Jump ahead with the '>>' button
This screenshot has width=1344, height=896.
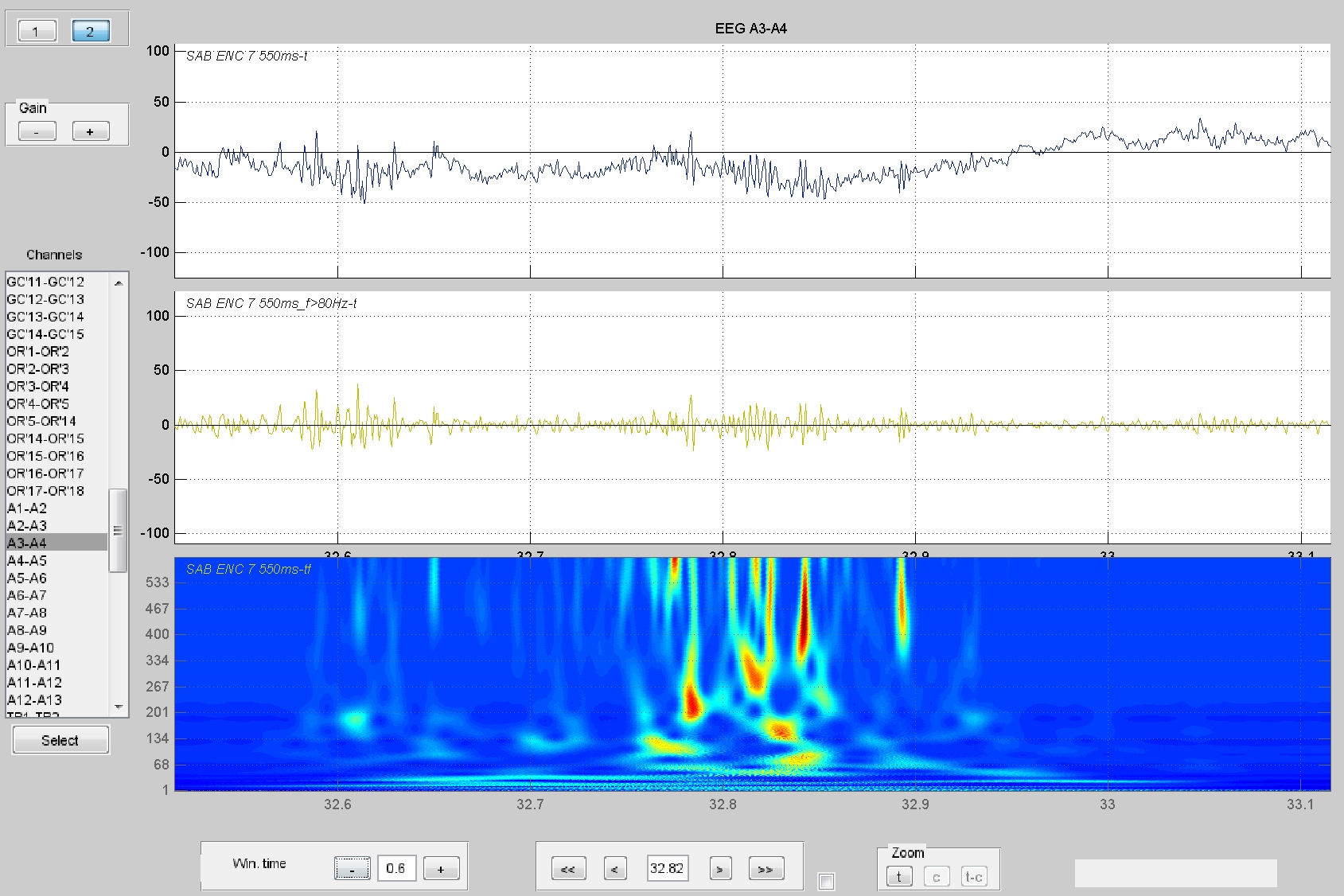pyautogui.click(x=766, y=869)
